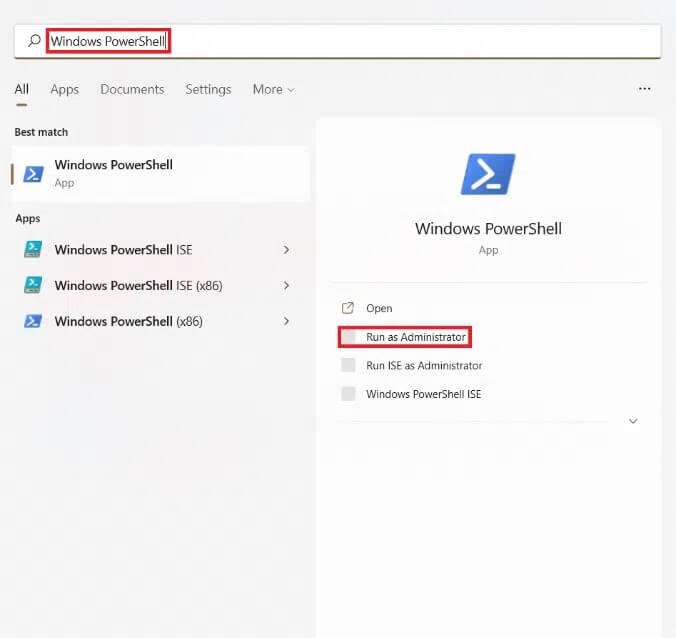Click the Apps section heading in results
Screen dimensions: 676x638
click(28, 219)
